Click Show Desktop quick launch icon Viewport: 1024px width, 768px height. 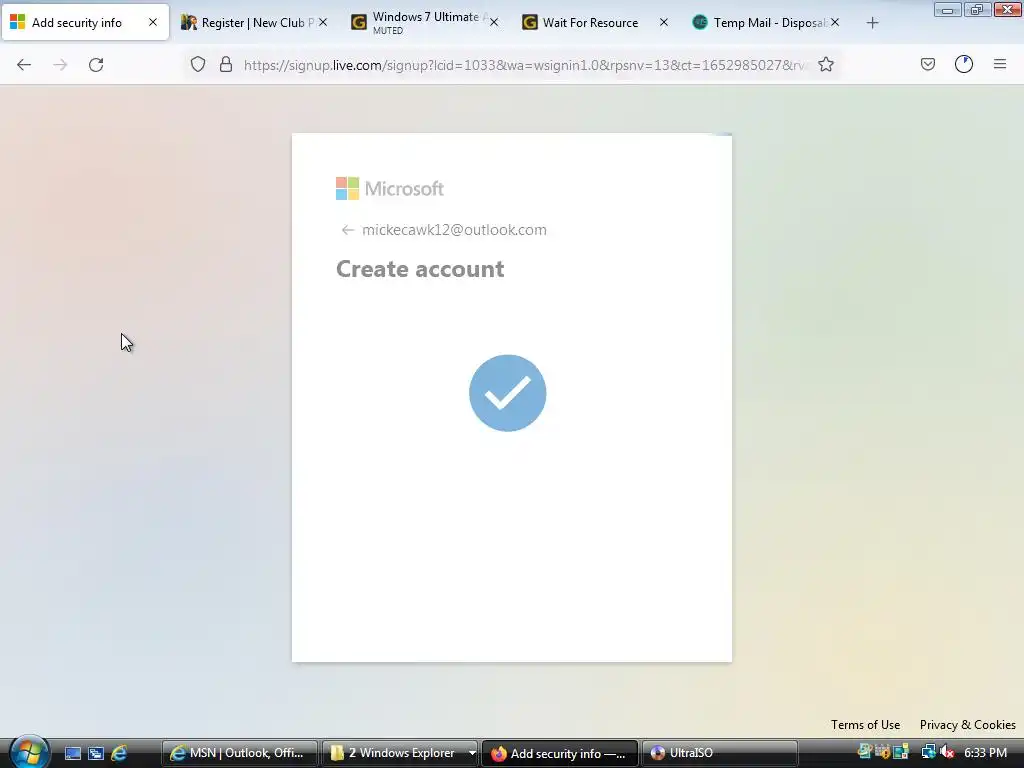pos(73,753)
